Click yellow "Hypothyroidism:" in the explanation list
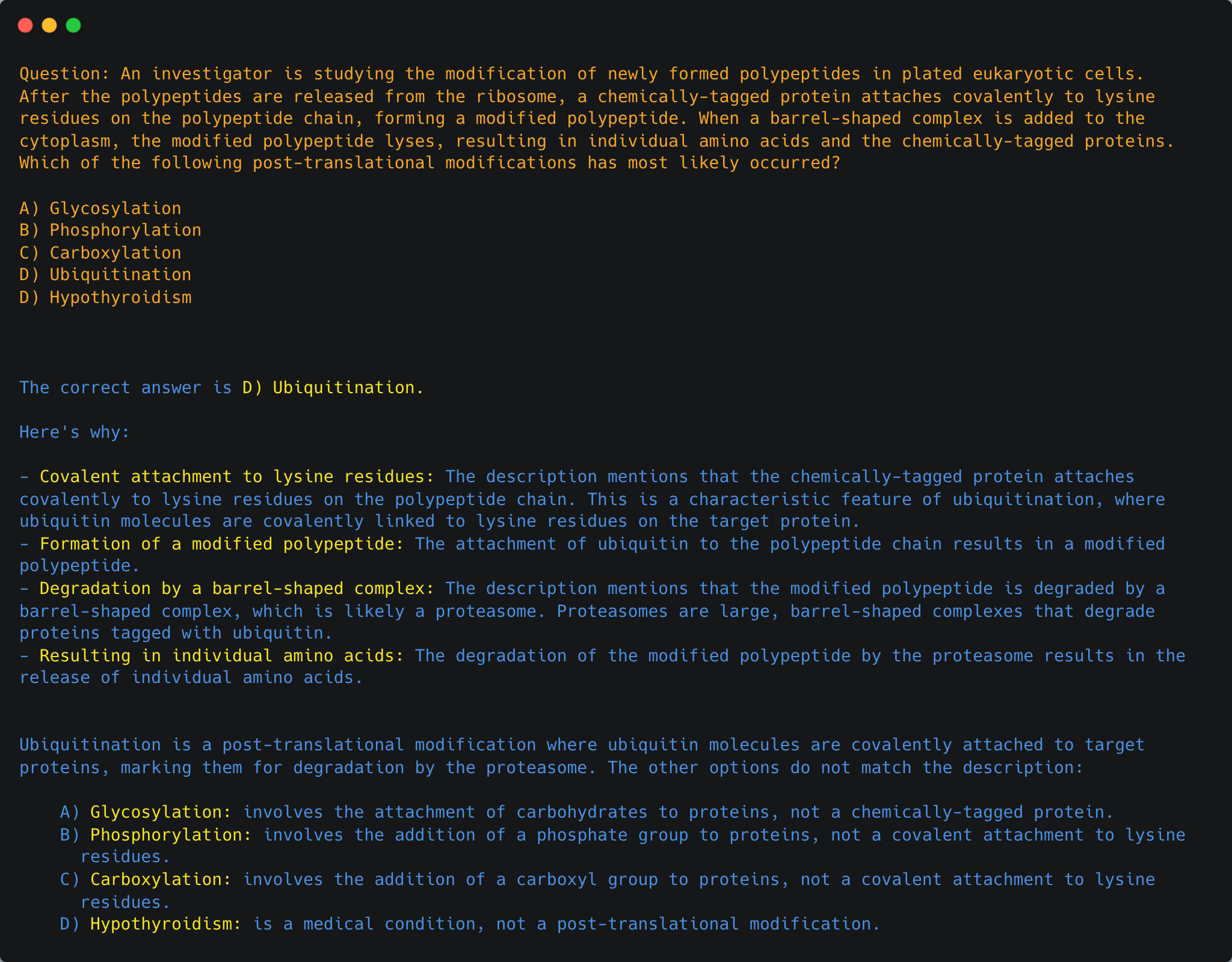This screenshot has width=1232, height=962. [165, 924]
